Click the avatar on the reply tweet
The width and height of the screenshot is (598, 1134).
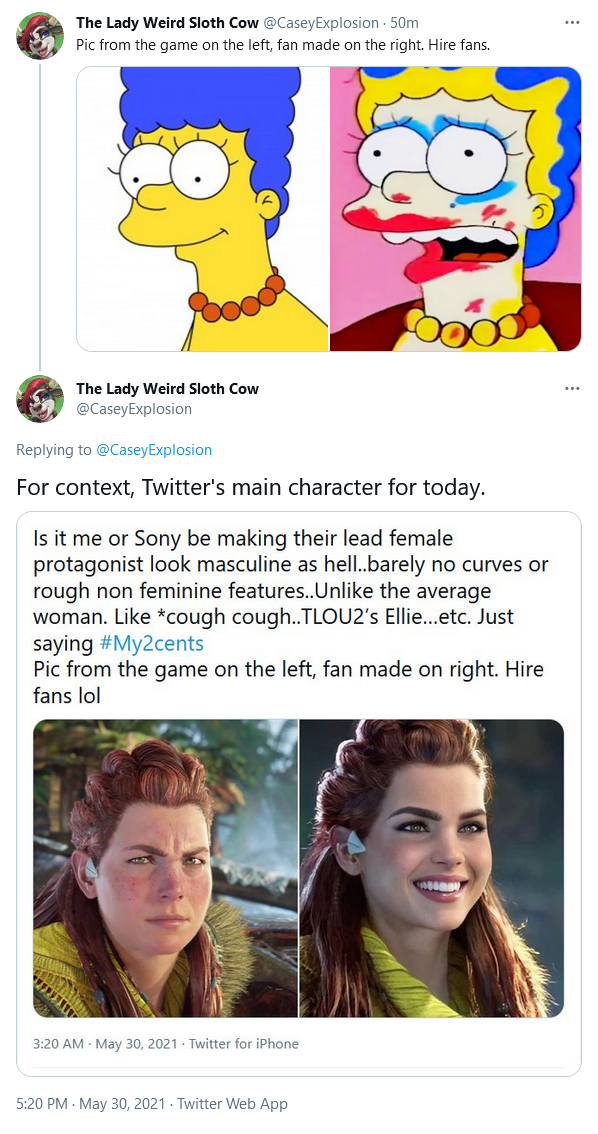[40, 398]
